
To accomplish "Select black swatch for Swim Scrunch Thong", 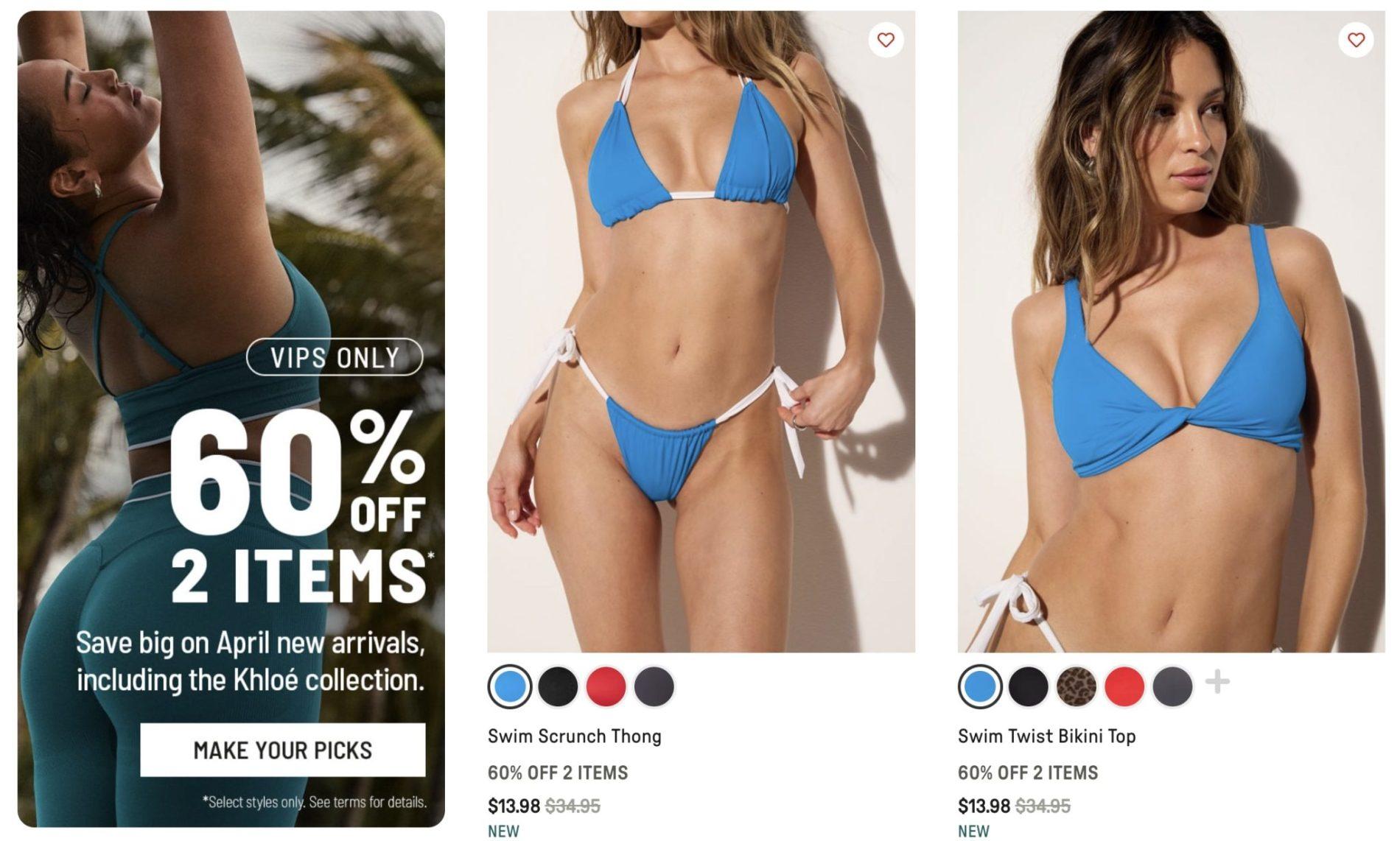I will (x=558, y=686).
